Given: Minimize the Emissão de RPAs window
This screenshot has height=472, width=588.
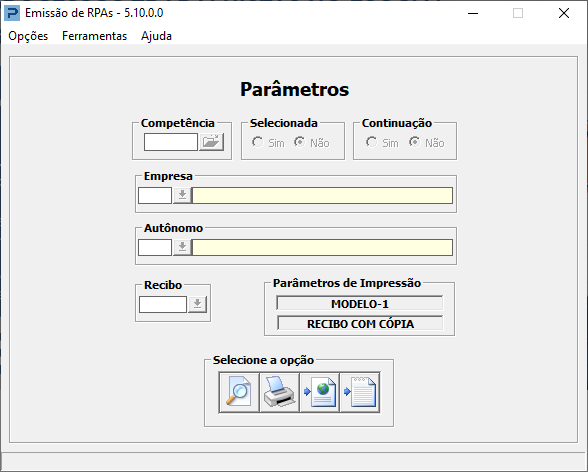Looking at the screenshot, I should click(x=473, y=13).
